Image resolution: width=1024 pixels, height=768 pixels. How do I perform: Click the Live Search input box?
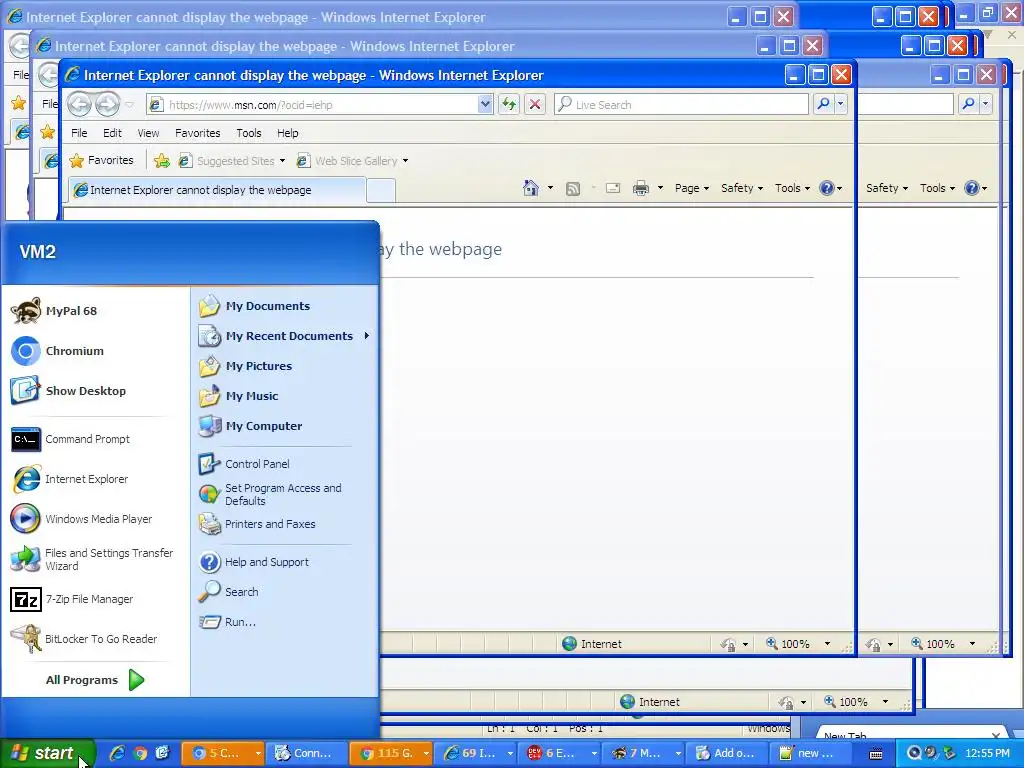[x=682, y=104]
